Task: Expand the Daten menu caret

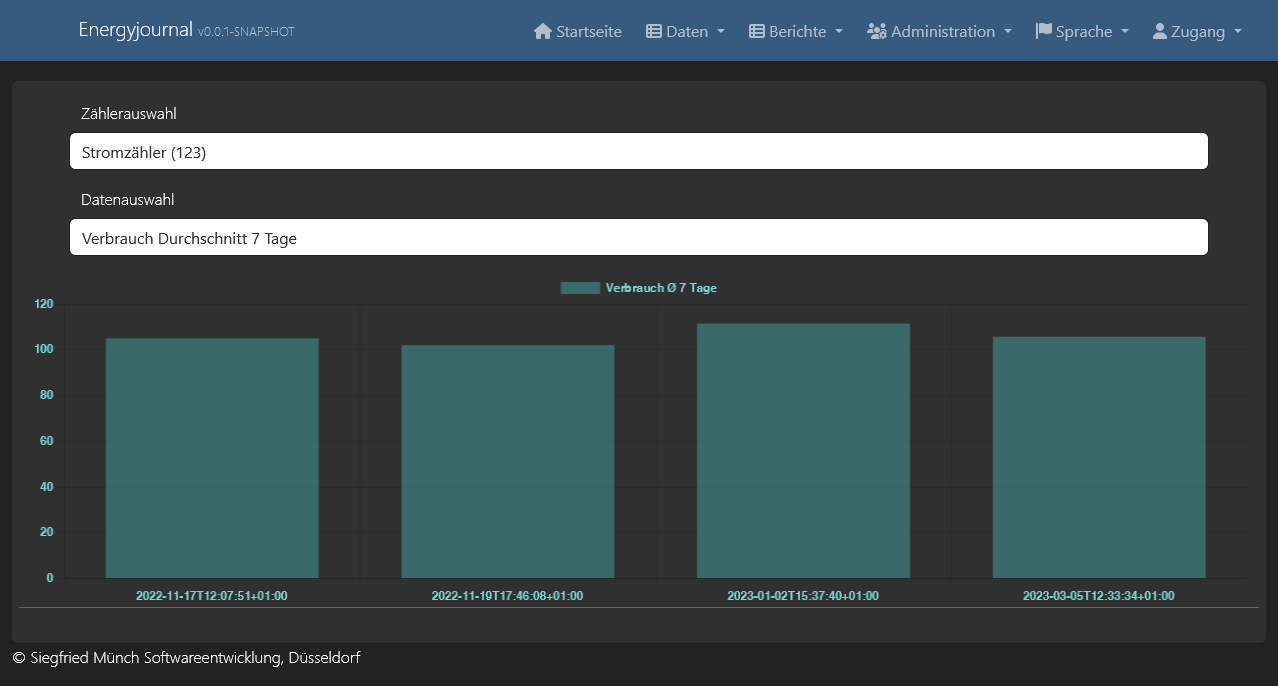Action: tap(721, 32)
